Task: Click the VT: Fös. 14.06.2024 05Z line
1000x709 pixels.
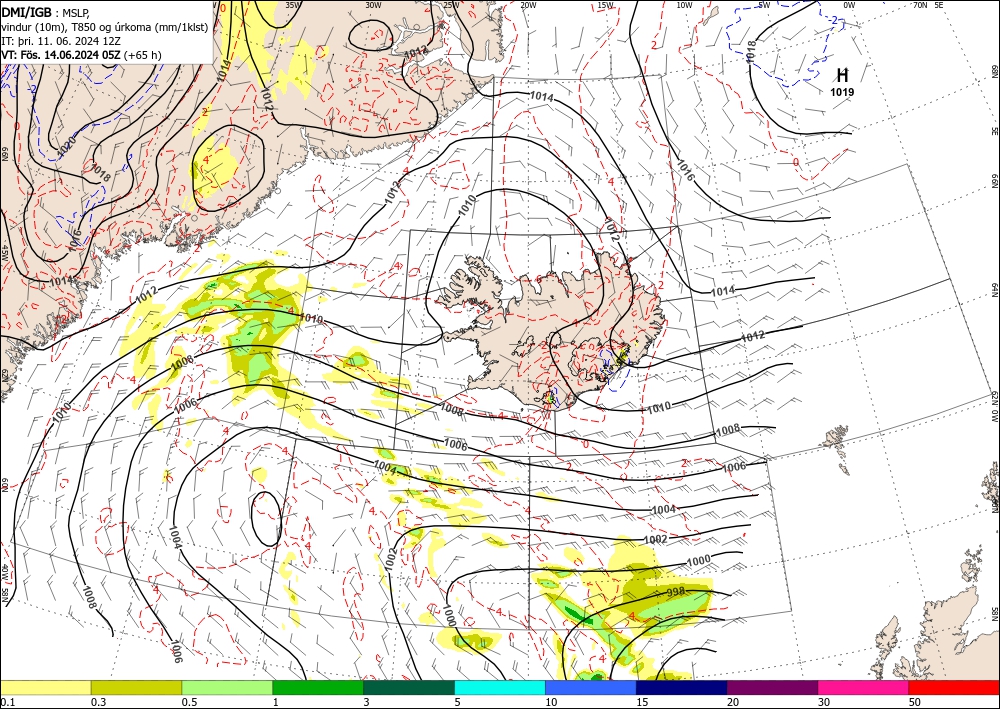Action: [x=81, y=55]
